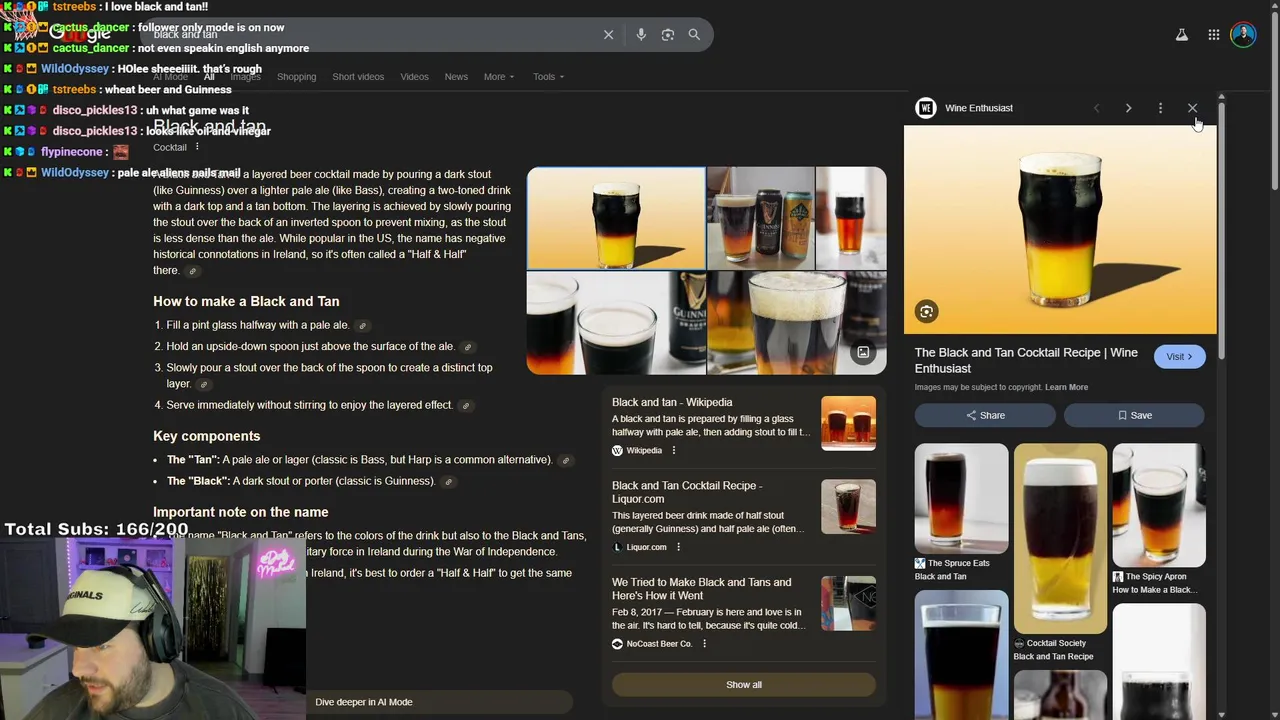Select the All results tab
1280x720 pixels.
pyautogui.click(x=209, y=77)
